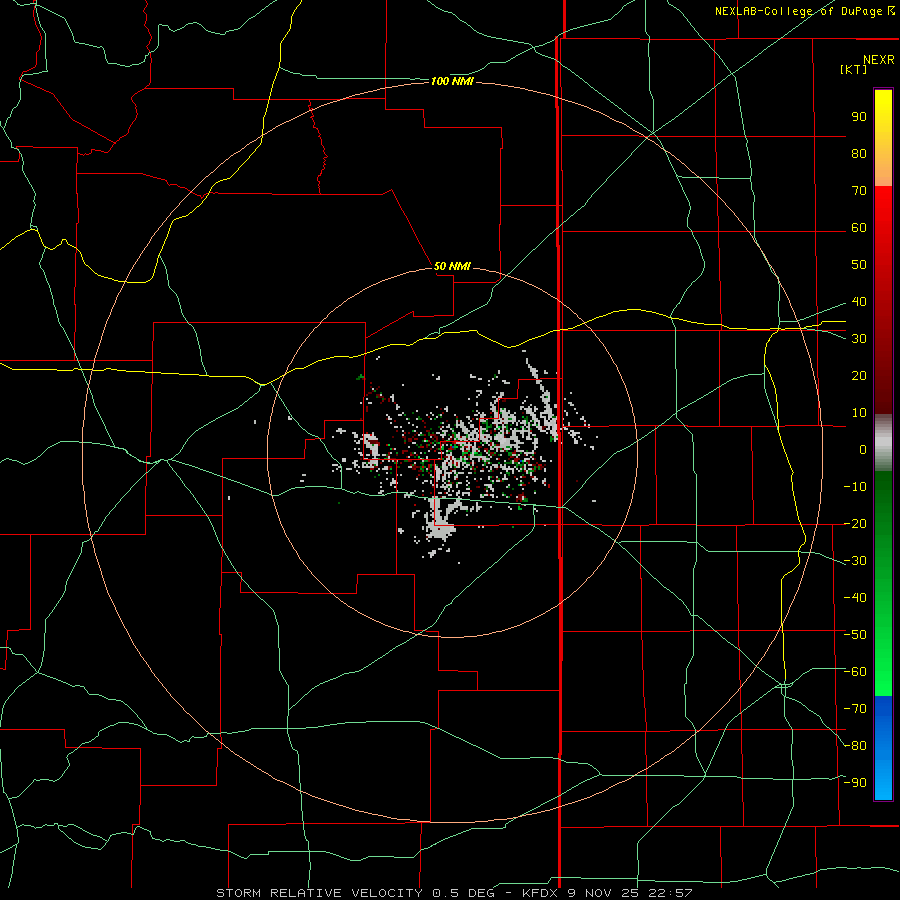Click the -80 value on the velocity scale

pyautogui.click(x=855, y=746)
